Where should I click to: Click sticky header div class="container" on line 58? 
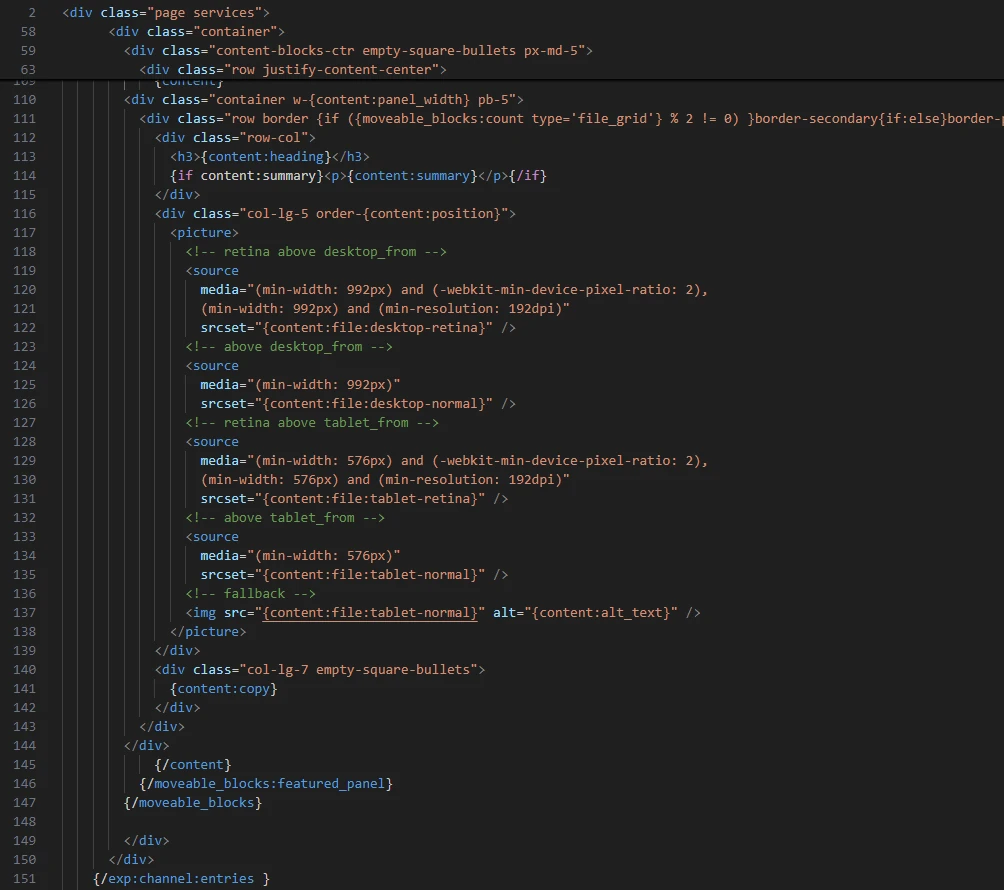tap(197, 31)
